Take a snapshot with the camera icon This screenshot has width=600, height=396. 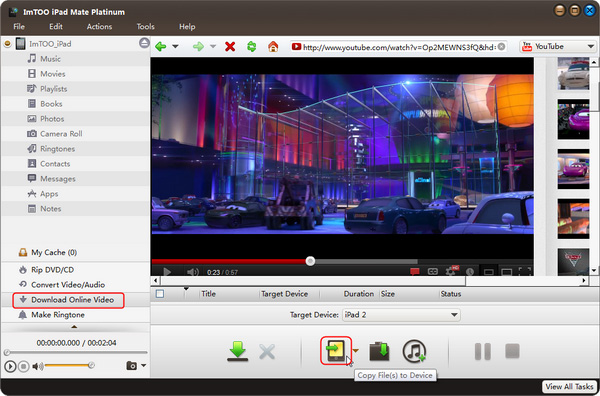coord(132,366)
